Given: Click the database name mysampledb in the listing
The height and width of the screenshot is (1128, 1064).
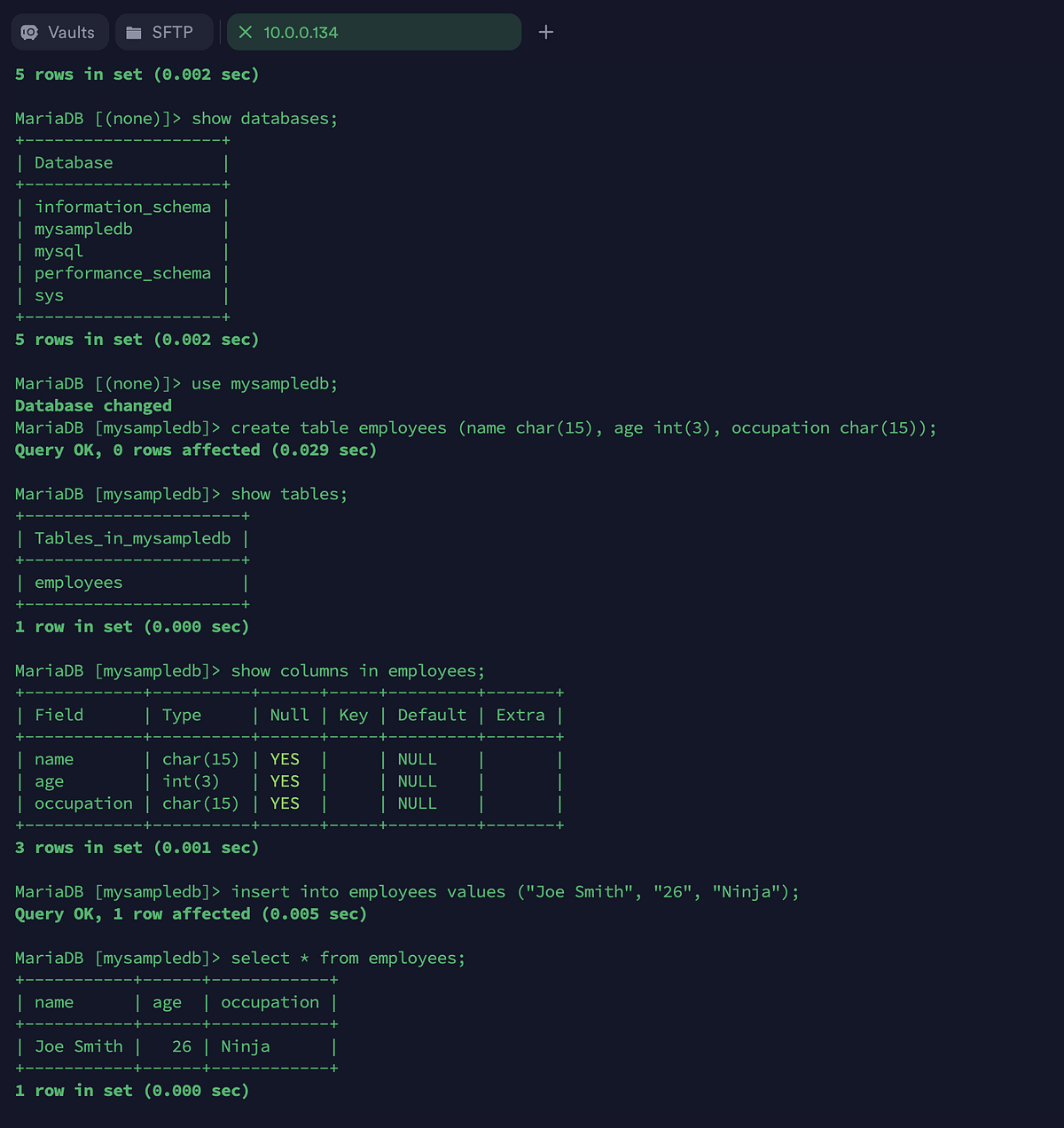Looking at the screenshot, I should pyautogui.click(x=83, y=229).
